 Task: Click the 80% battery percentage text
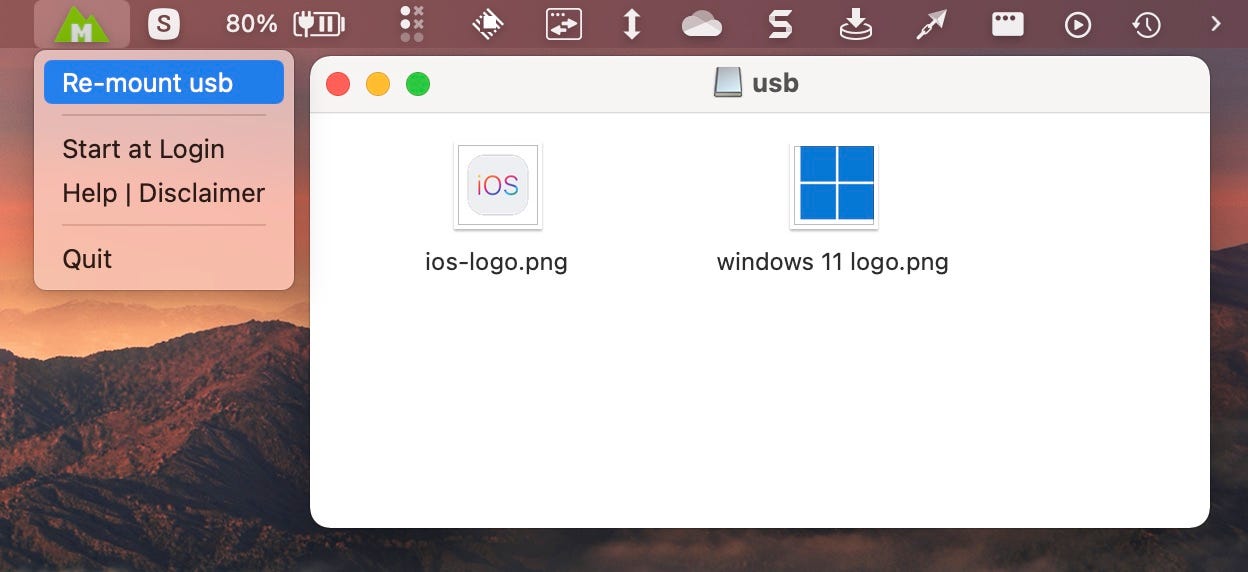(251, 24)
